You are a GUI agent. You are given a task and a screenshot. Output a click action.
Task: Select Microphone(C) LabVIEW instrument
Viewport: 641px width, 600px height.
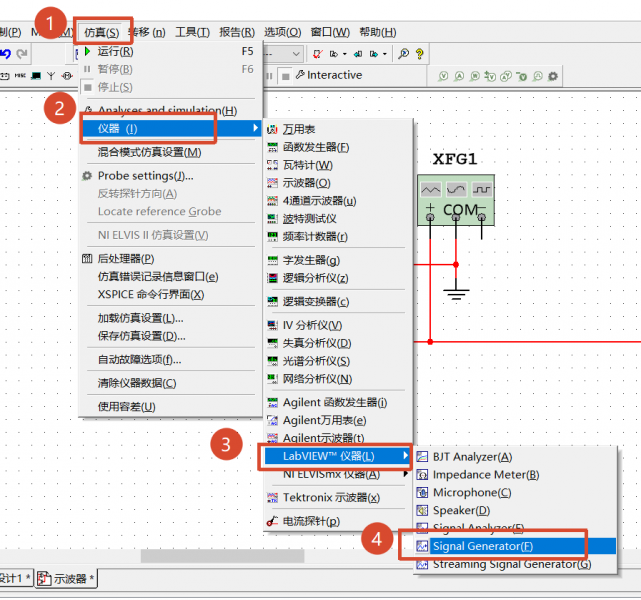click(515, 493)
